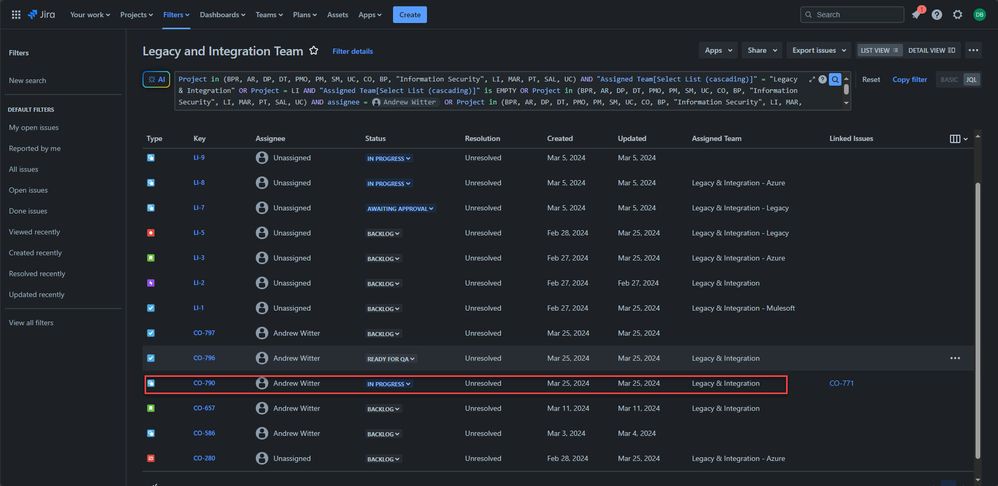Switch to List View
The height and width of the screenshot is (486, 998).
tap(879, 50)
